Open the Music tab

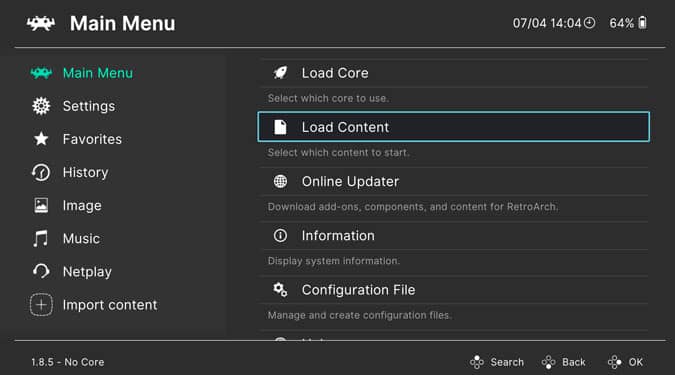tap(81, 239)
